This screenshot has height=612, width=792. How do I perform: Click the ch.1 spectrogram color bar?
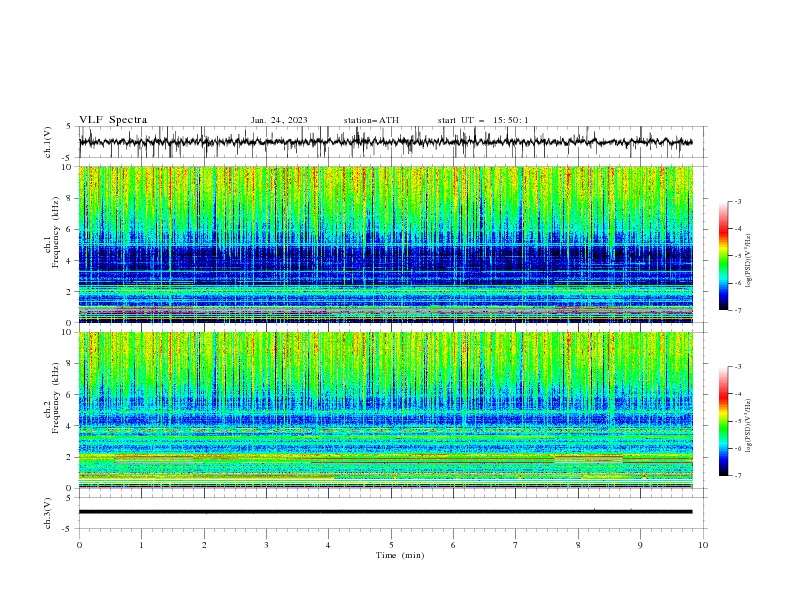point(723,256)
